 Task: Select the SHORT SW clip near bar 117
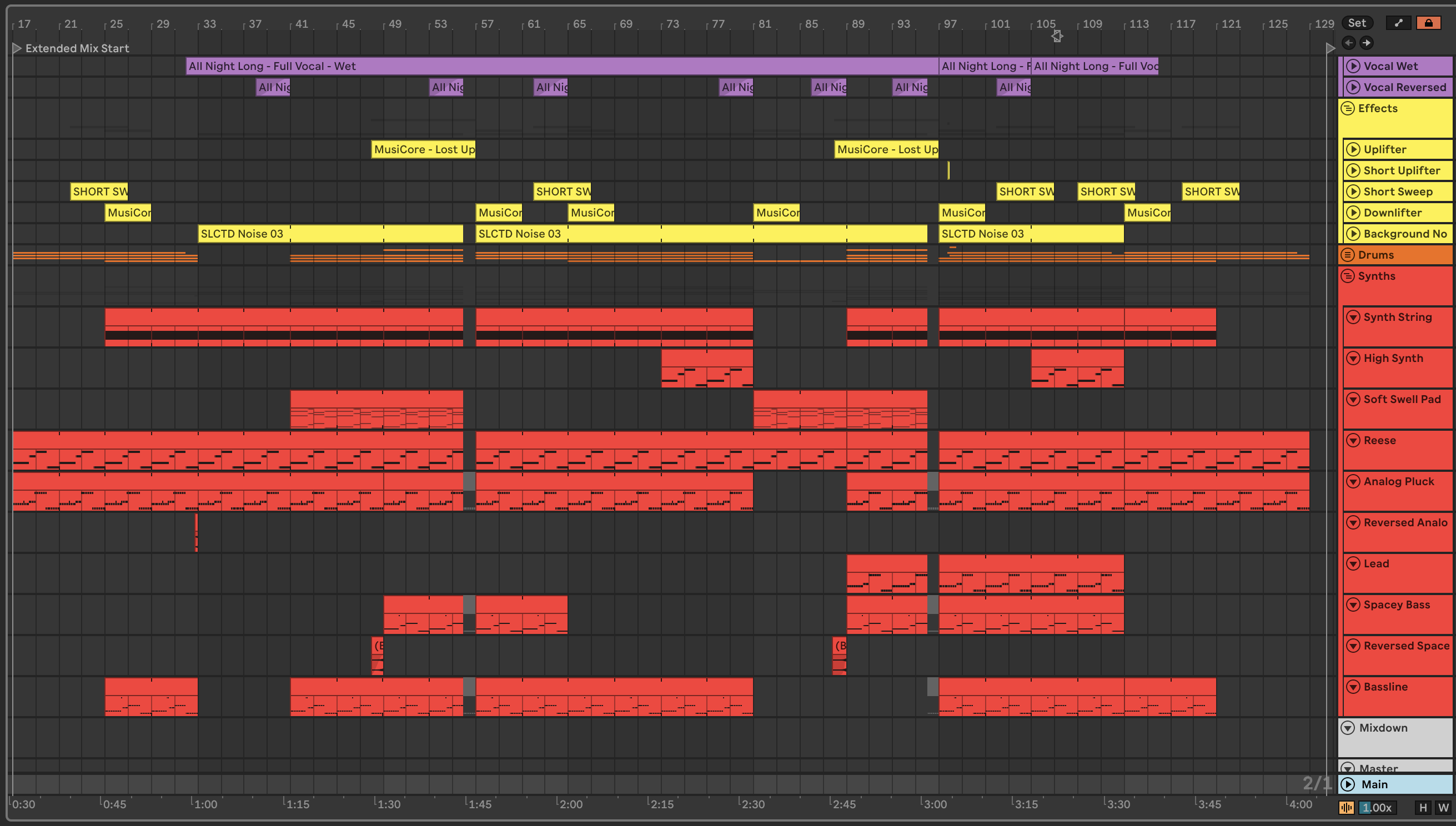coord(1211,191)
